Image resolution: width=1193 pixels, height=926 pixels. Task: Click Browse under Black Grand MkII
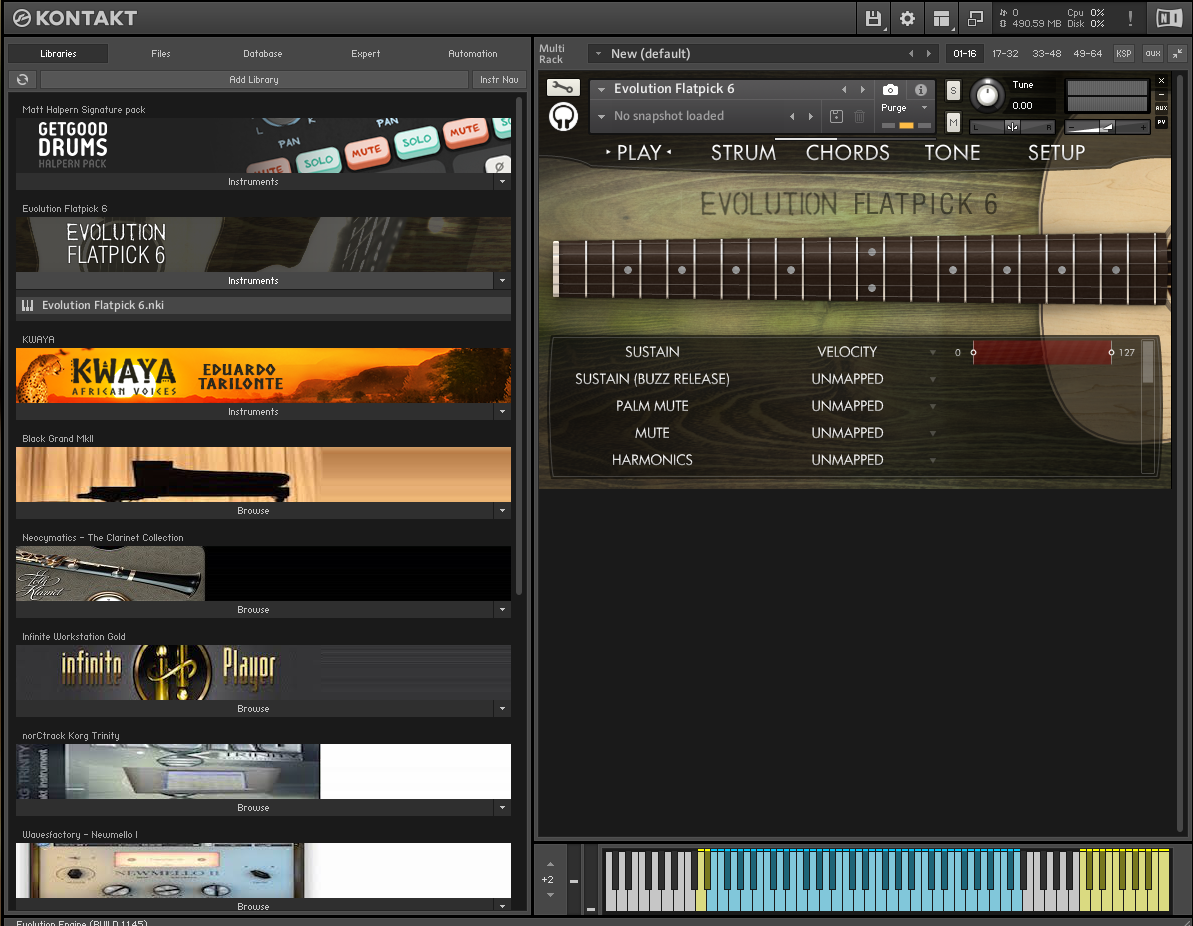pyautogui.click(x=254, y=511)
